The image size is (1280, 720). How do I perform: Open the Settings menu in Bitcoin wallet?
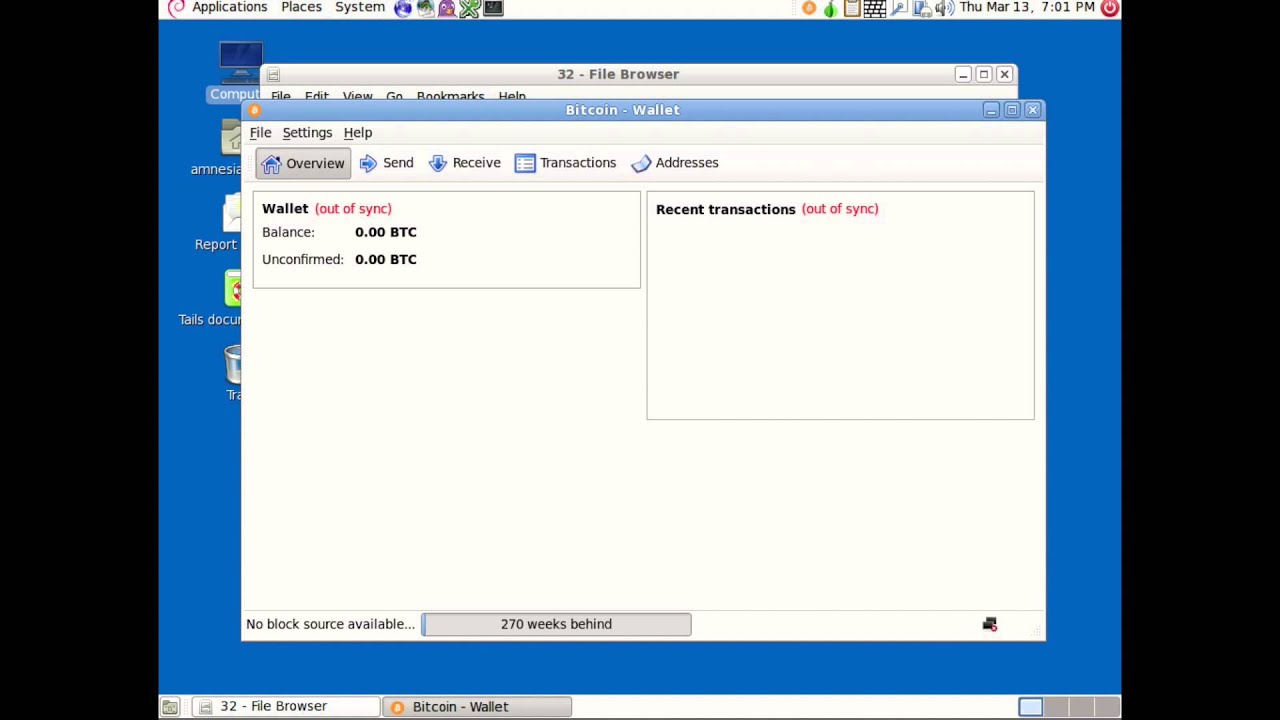(307, 133)
